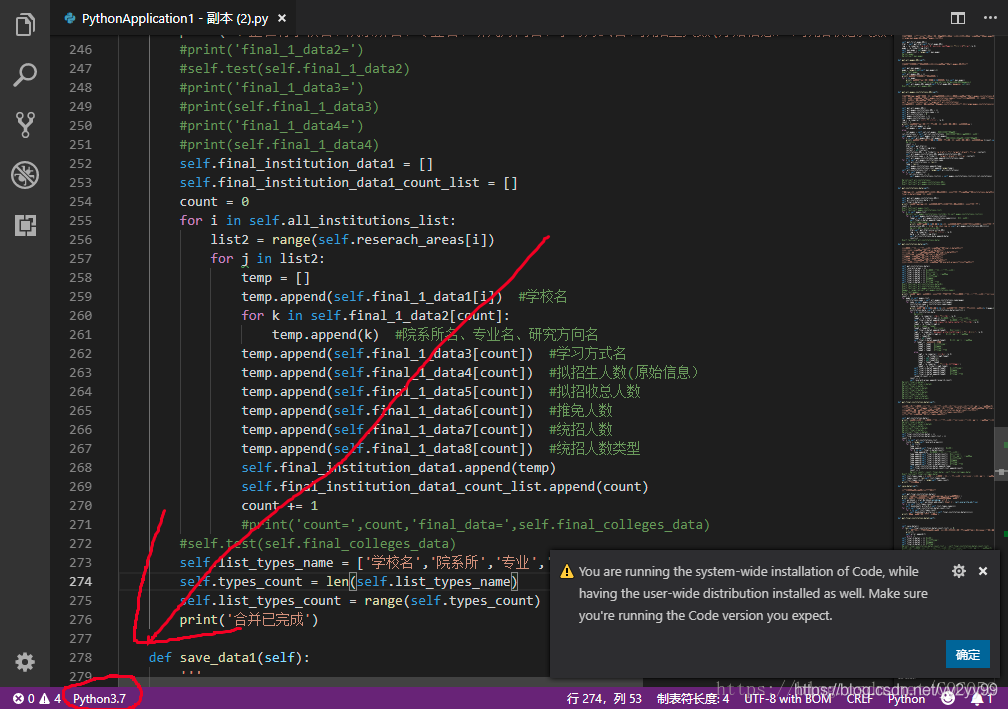Open the Explorer sidebar icon
This screenshot has width=1008, height=709.
tap(25, 24)
